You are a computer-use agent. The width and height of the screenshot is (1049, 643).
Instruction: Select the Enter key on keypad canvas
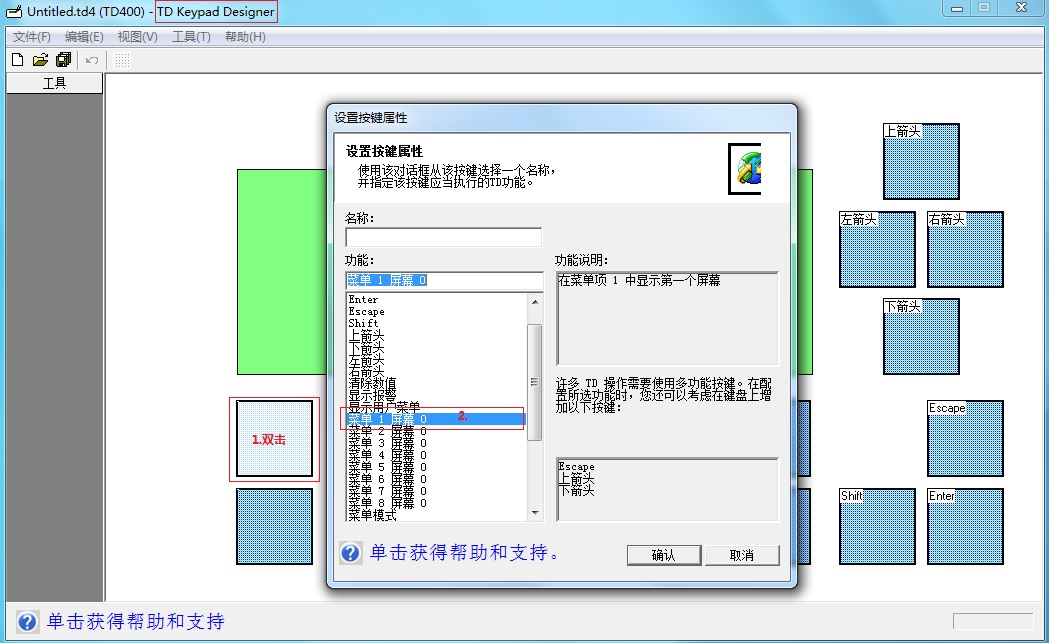(965, 527)
